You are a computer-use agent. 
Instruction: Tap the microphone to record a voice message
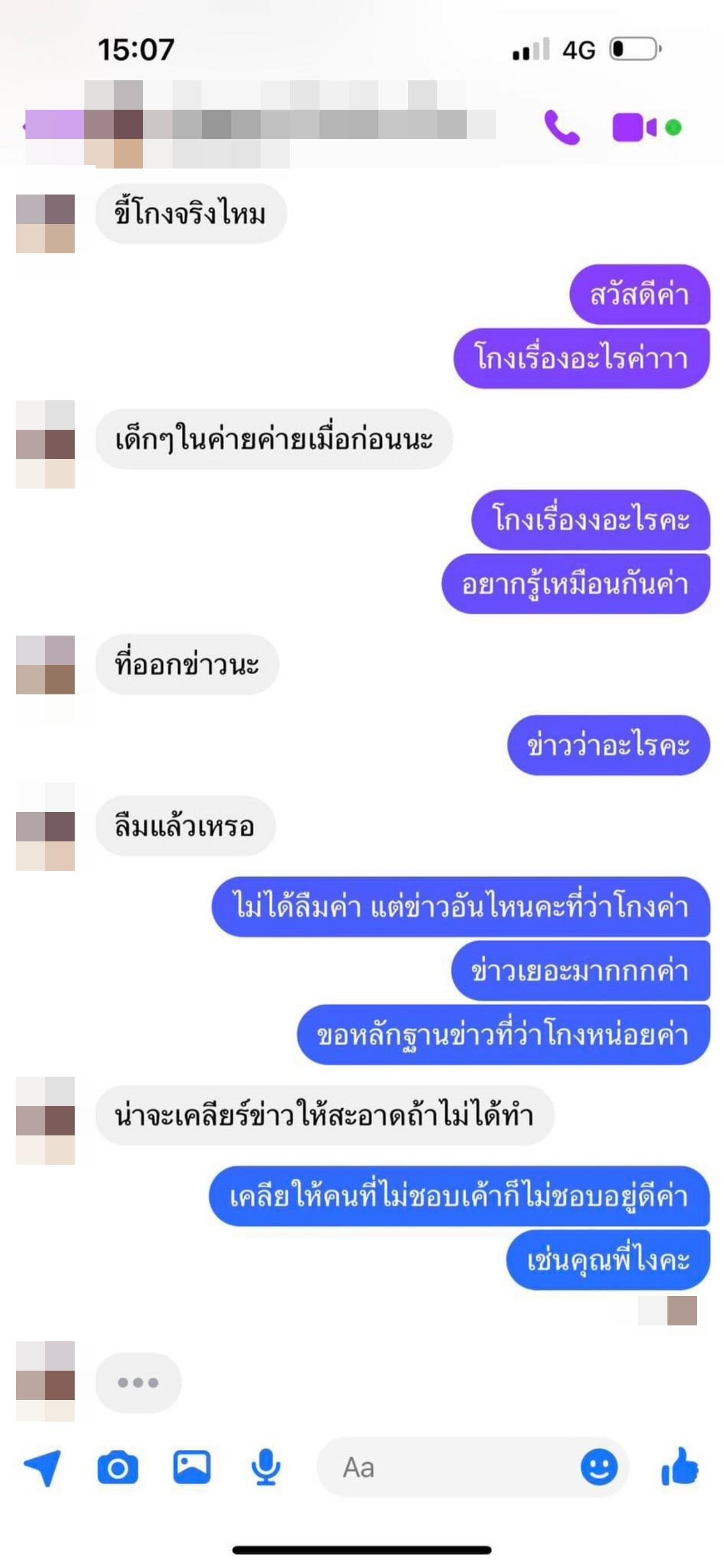(x=266, y=1467)
